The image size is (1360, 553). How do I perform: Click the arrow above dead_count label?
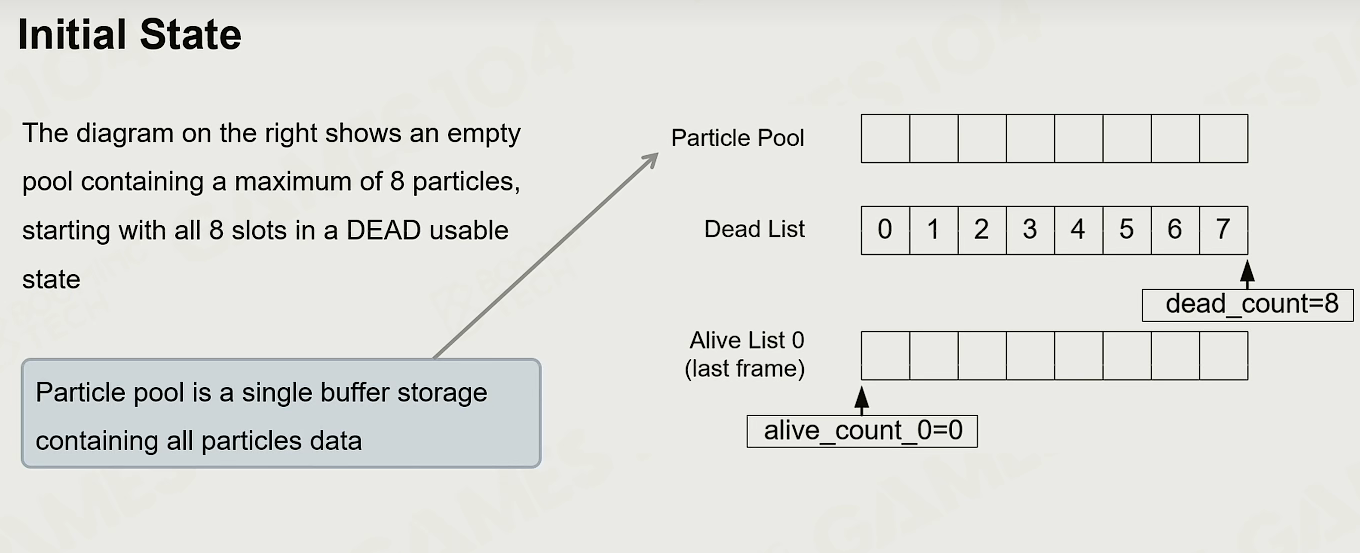[x=1247, y=273]
